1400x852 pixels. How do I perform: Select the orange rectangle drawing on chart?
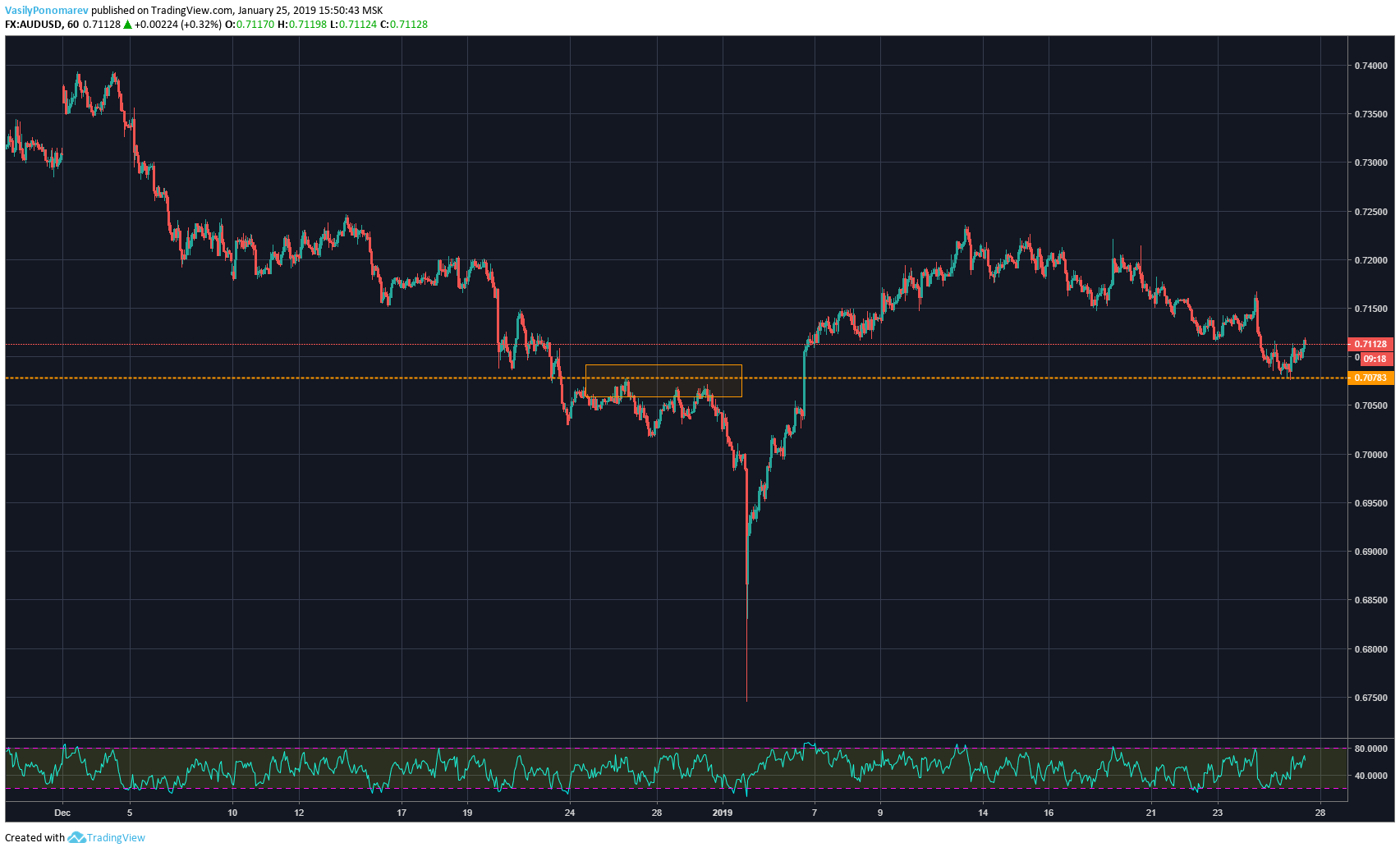(663, 381)
